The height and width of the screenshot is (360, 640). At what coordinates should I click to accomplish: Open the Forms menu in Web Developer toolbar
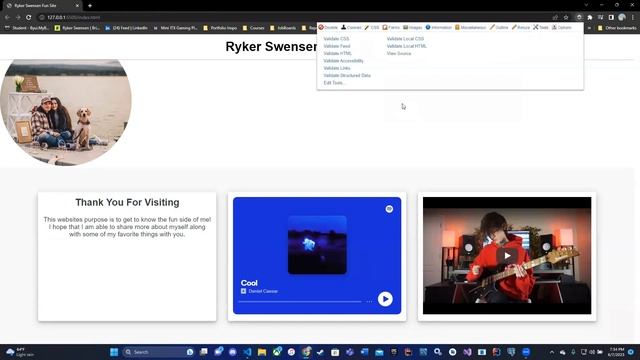click(x=391, y=27)
